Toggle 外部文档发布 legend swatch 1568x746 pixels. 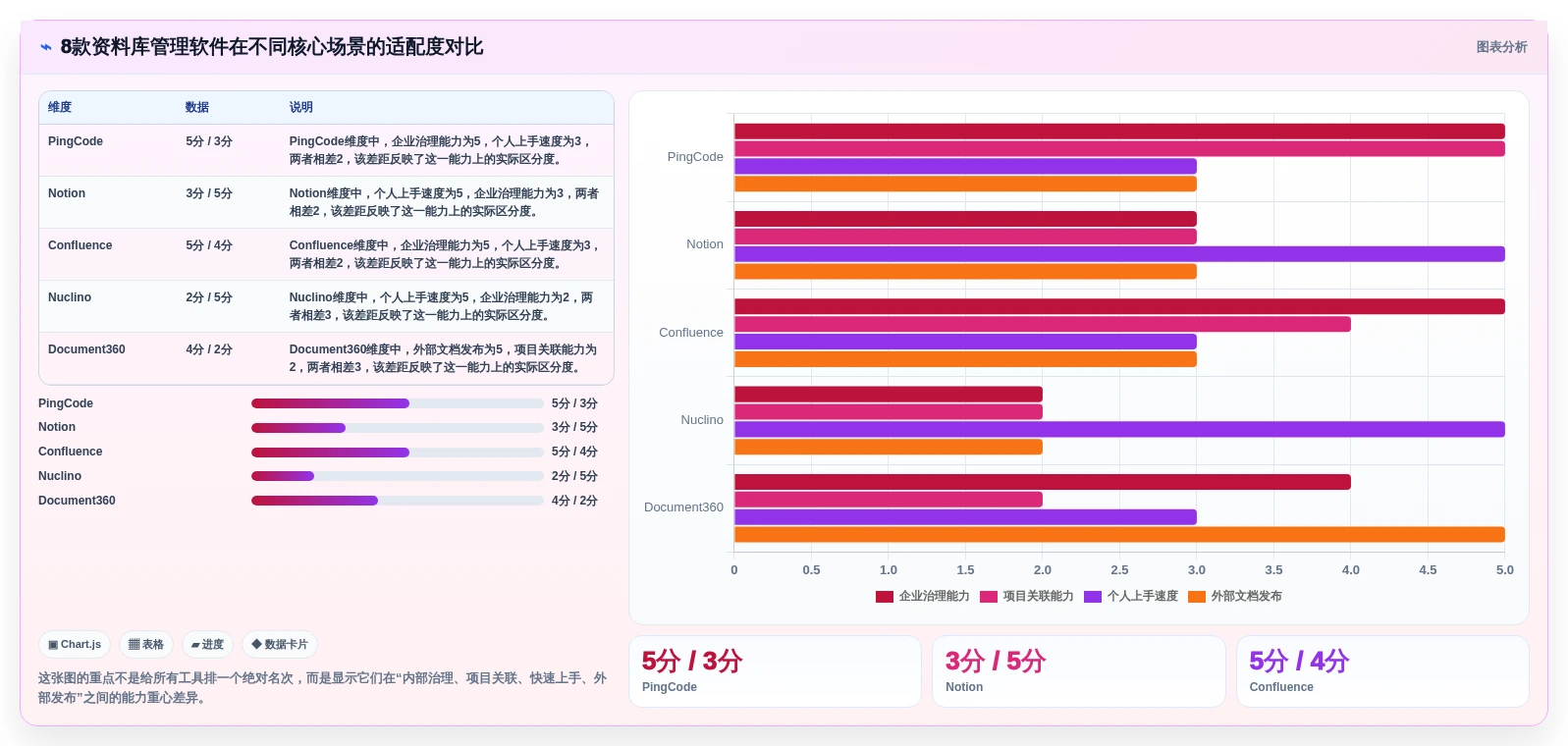point(1197,597)
